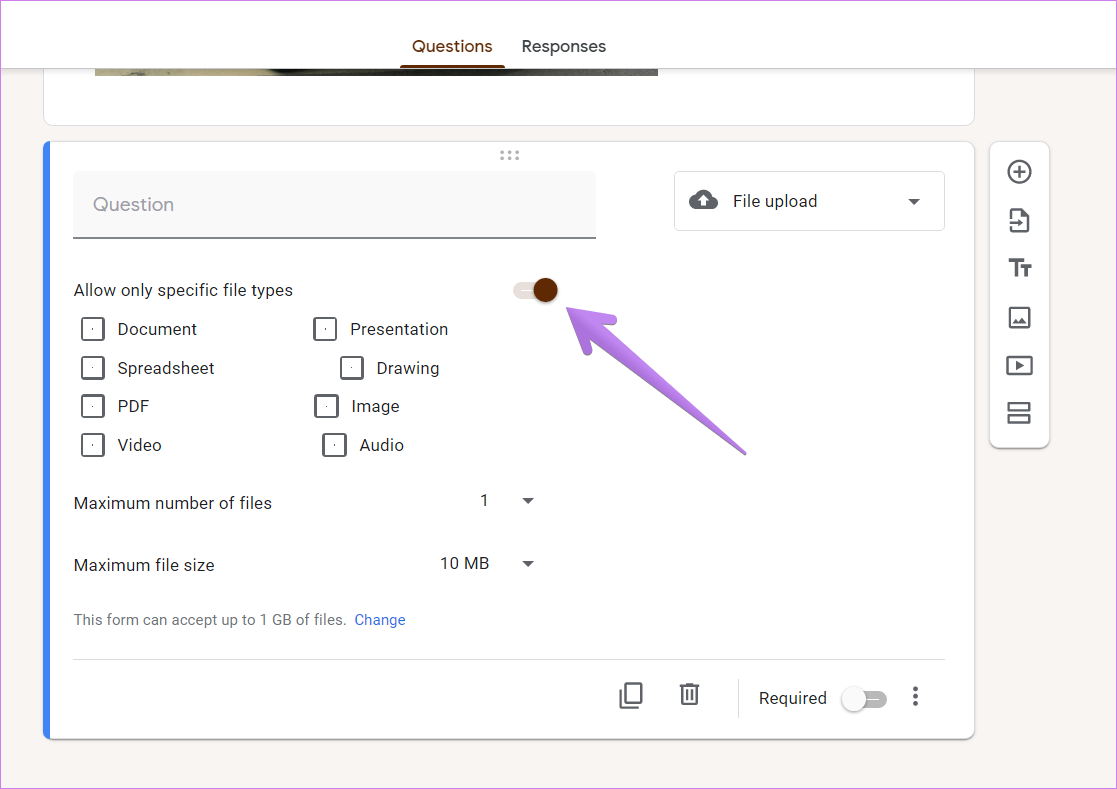Duplicate this question with copy icon
This screenshot has width=1117, height=789.
click(630, 696)
